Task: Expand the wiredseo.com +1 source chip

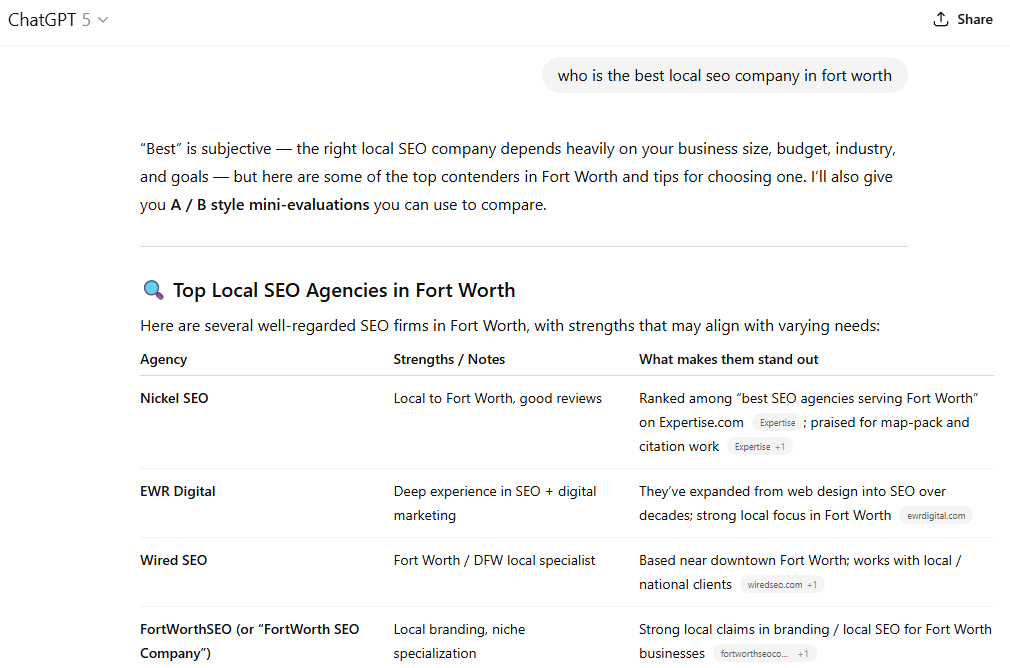Action: 782,584
